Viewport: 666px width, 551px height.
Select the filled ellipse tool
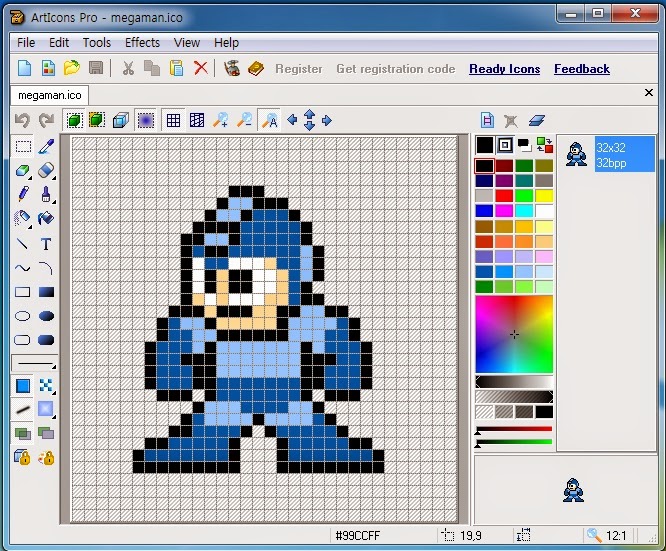(x=46, y=316)
